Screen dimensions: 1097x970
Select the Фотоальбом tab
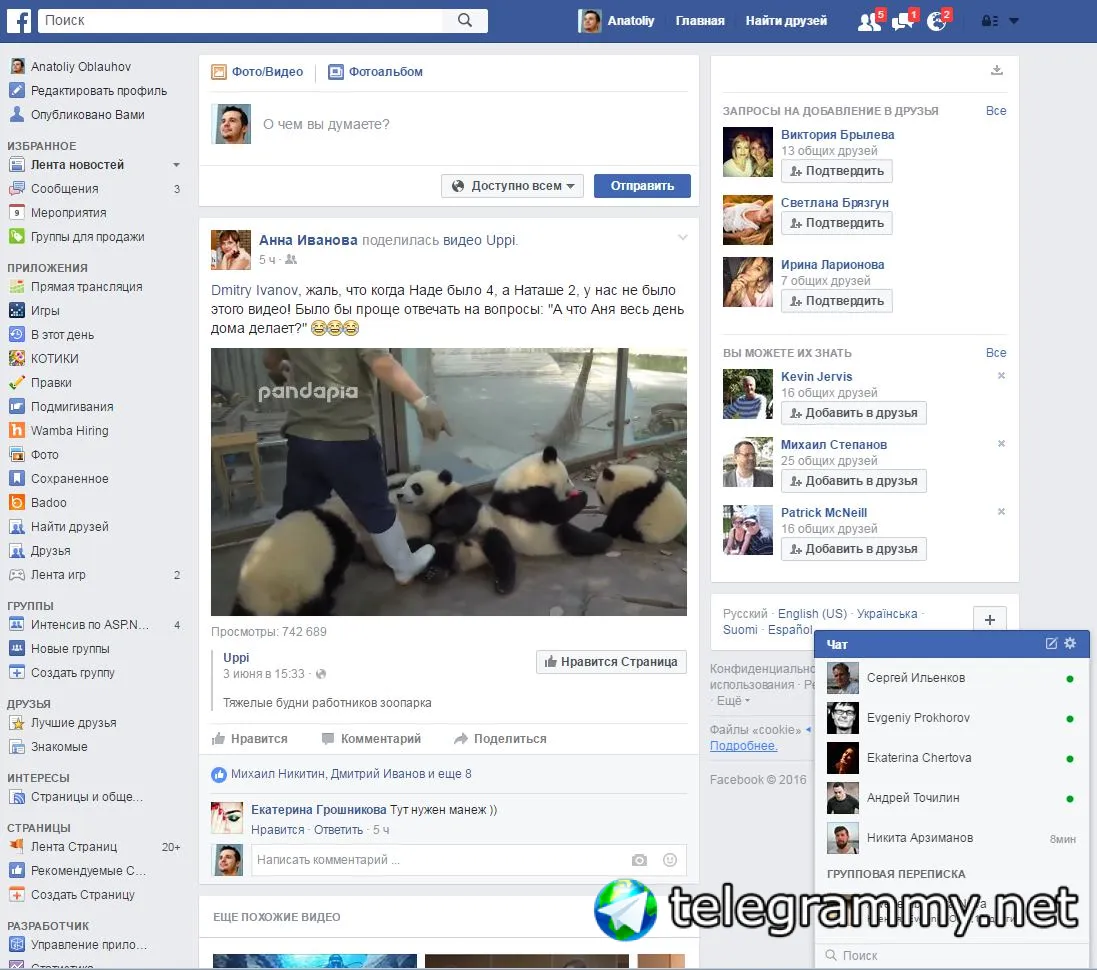point(376,71)
